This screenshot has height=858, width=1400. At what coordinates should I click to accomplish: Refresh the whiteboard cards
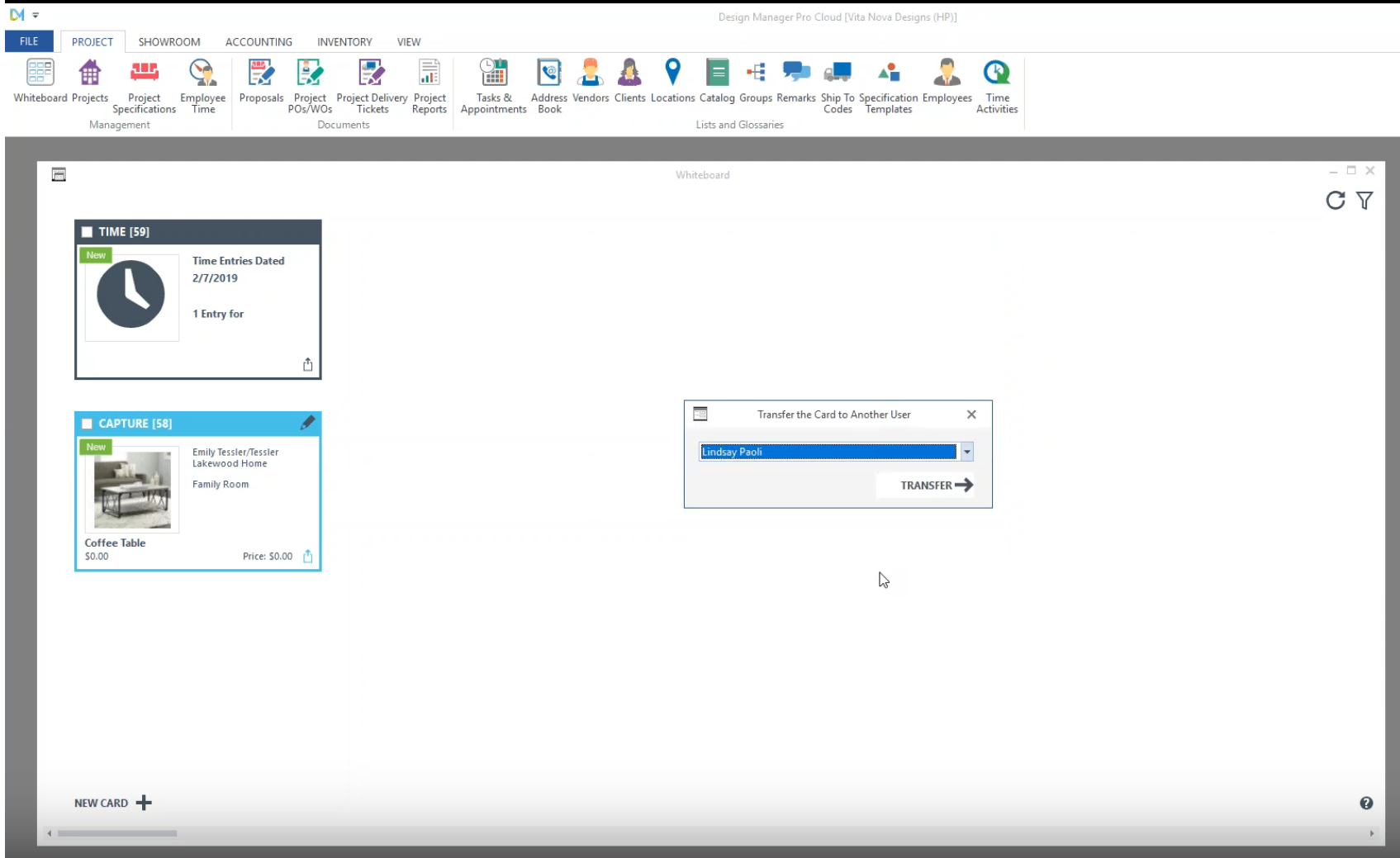1335,201
